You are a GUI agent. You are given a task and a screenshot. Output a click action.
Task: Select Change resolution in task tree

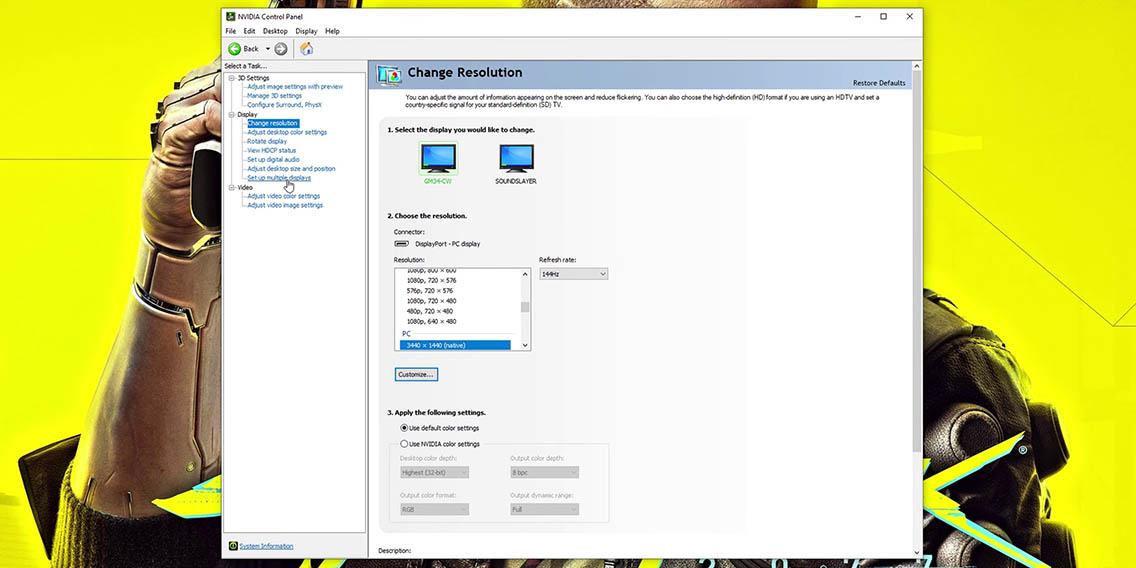point(272,123)
